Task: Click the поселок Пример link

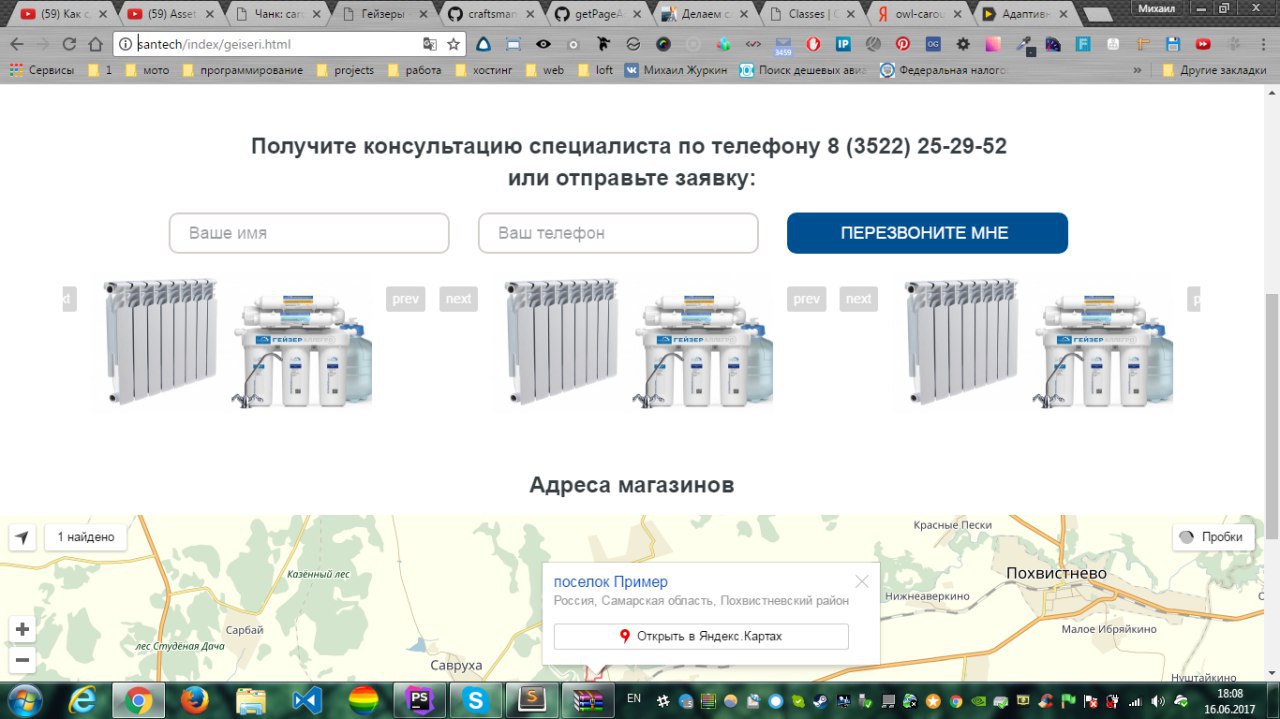Action: click(x=610, y=582)
